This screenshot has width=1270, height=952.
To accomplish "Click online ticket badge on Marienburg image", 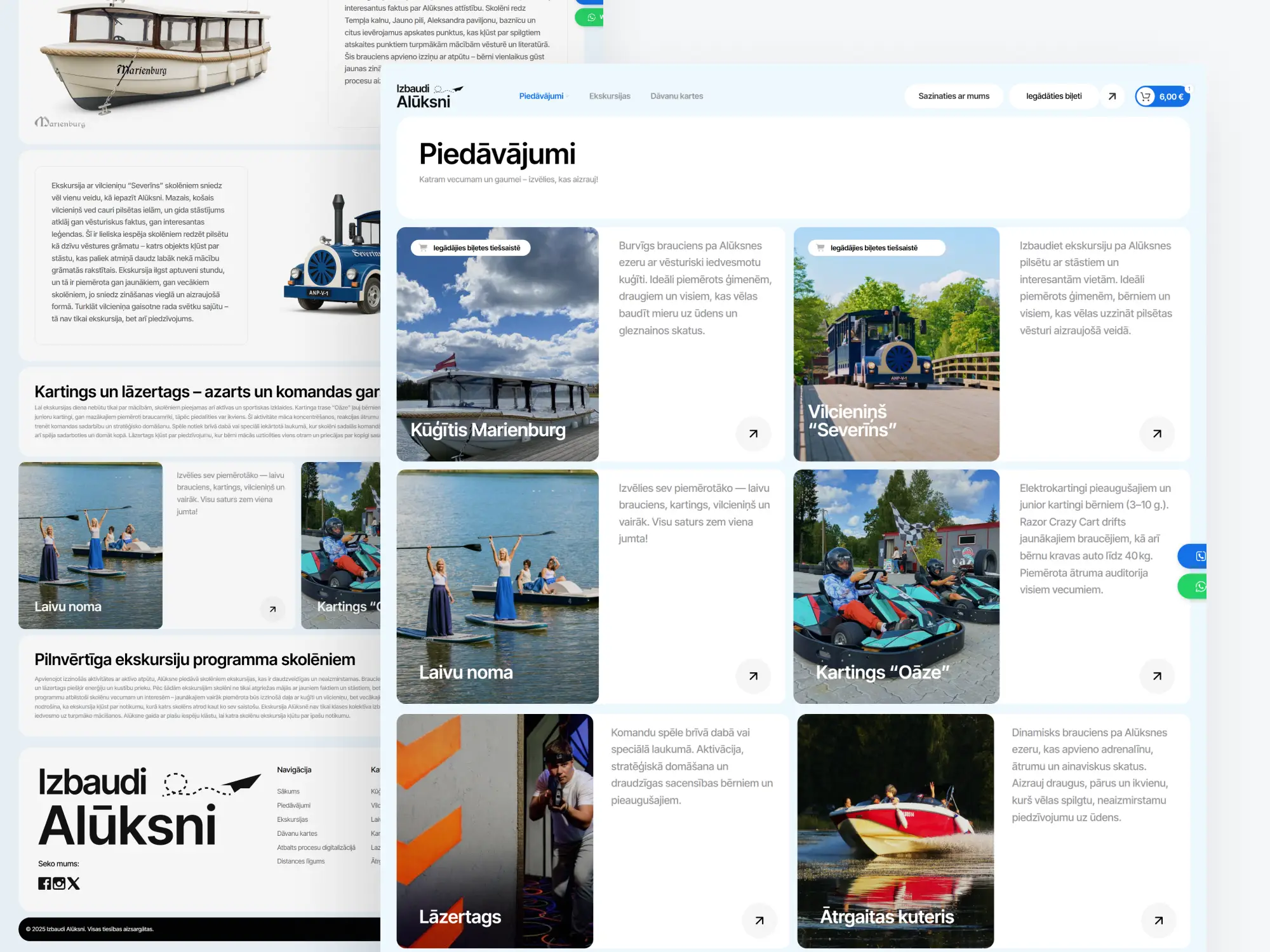I will (471, 248).
